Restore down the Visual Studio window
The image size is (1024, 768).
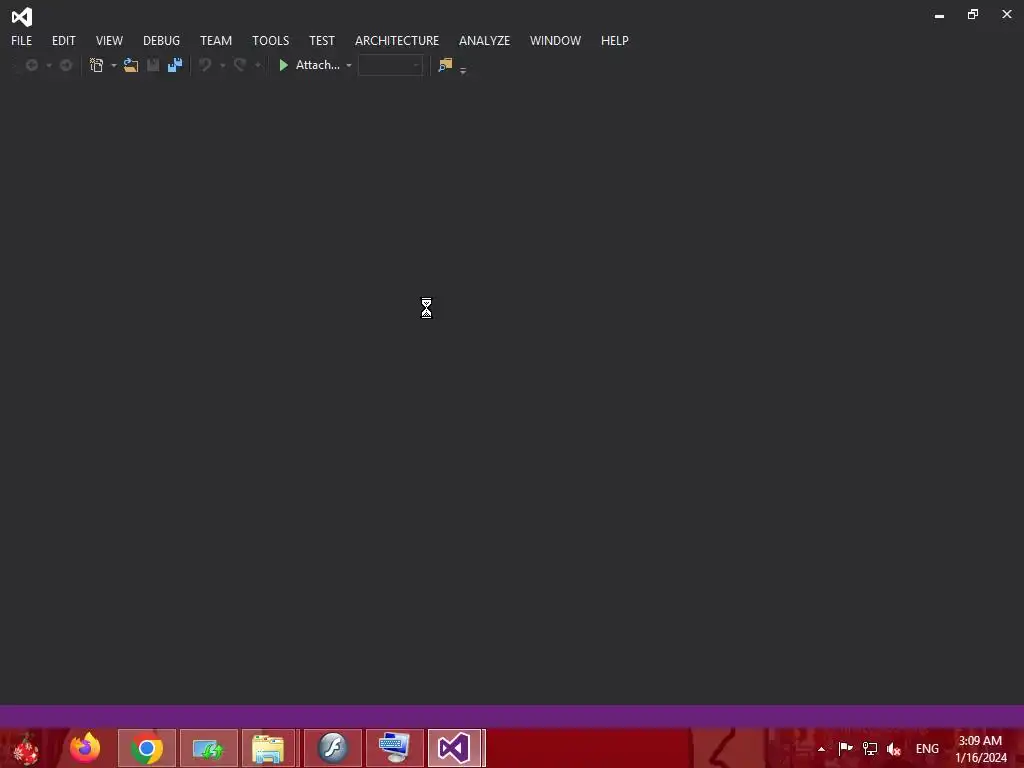(x=973, y=14)
